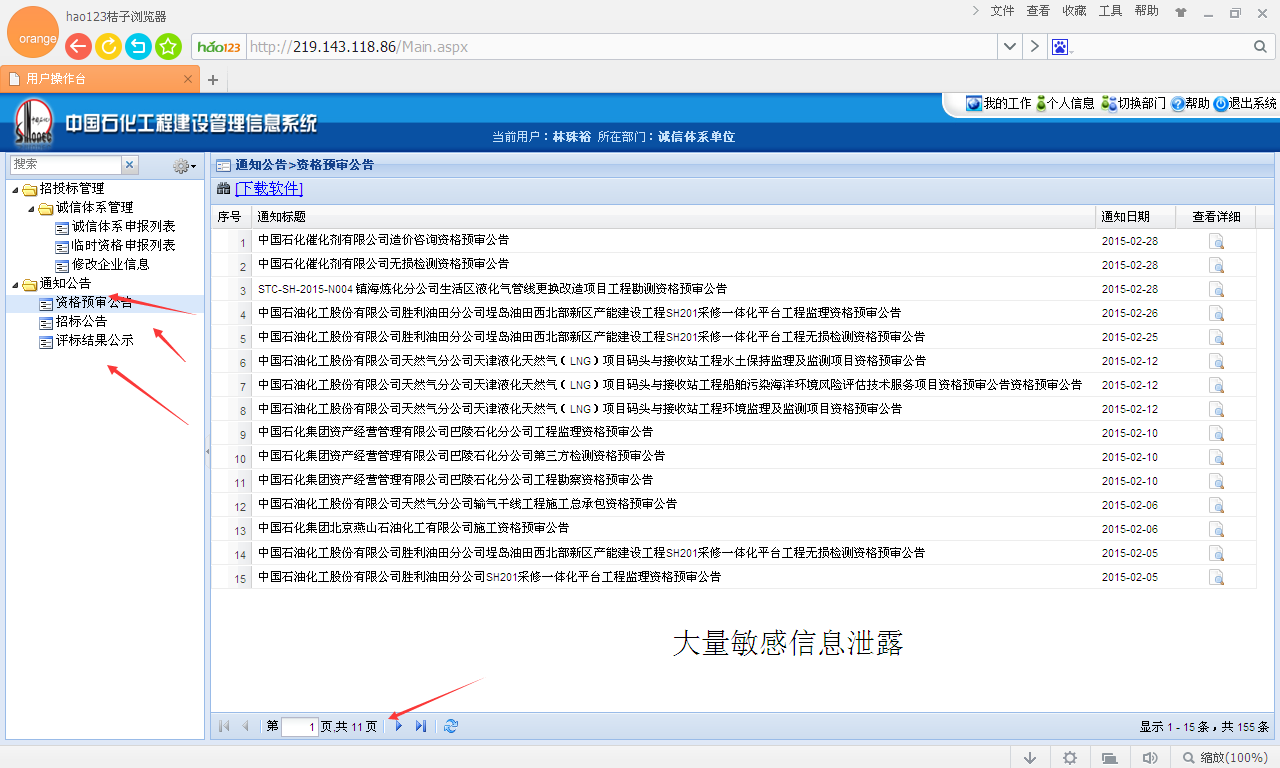View details icon for row 13 燕山石油化工
1280x768 pixels.
coord(1216,529)
